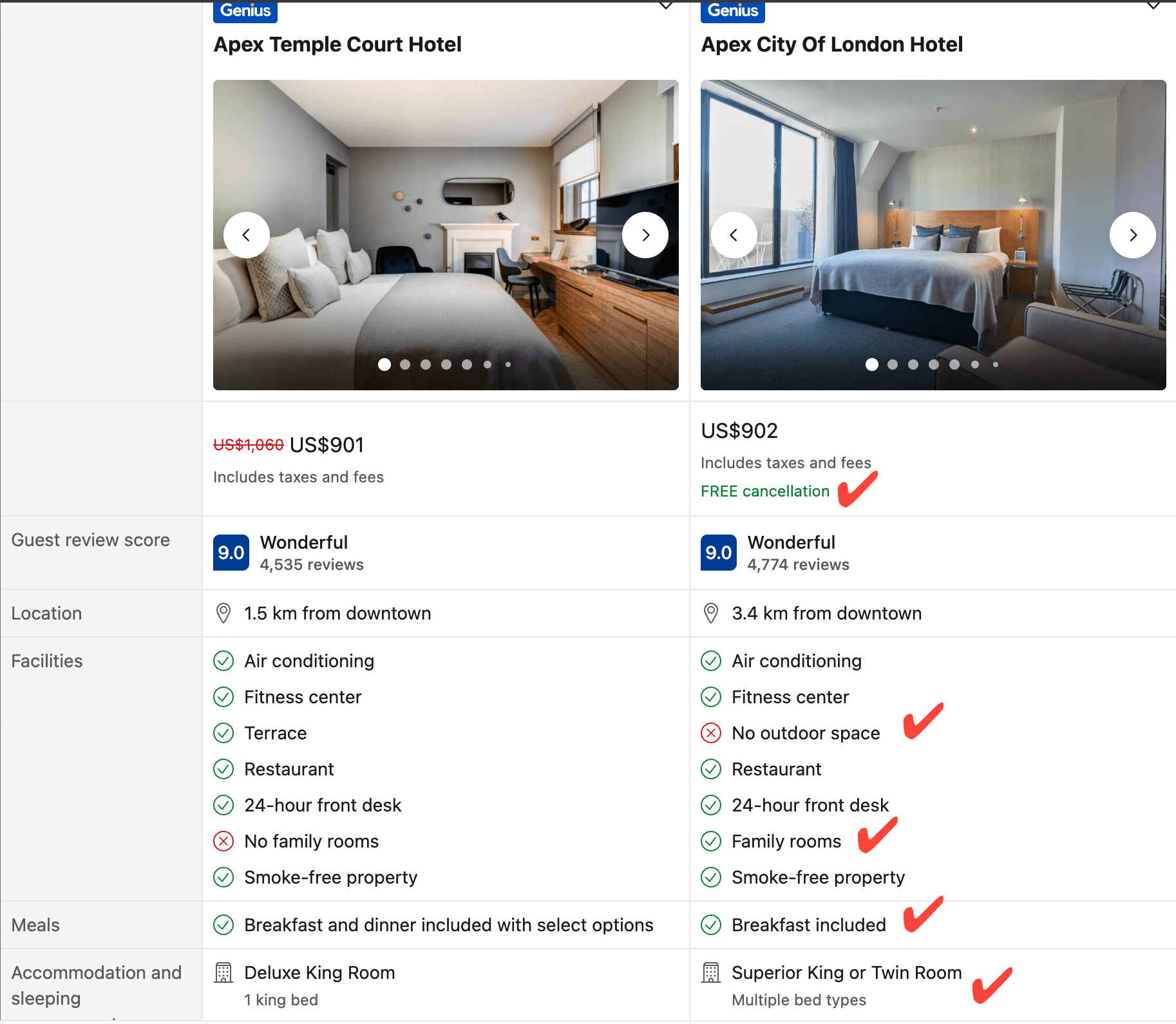Click location pin beside 3.4 km from downtown
Viewport: 1176px width, 1024px height.
pyautogui.click(x=711, y=613)
